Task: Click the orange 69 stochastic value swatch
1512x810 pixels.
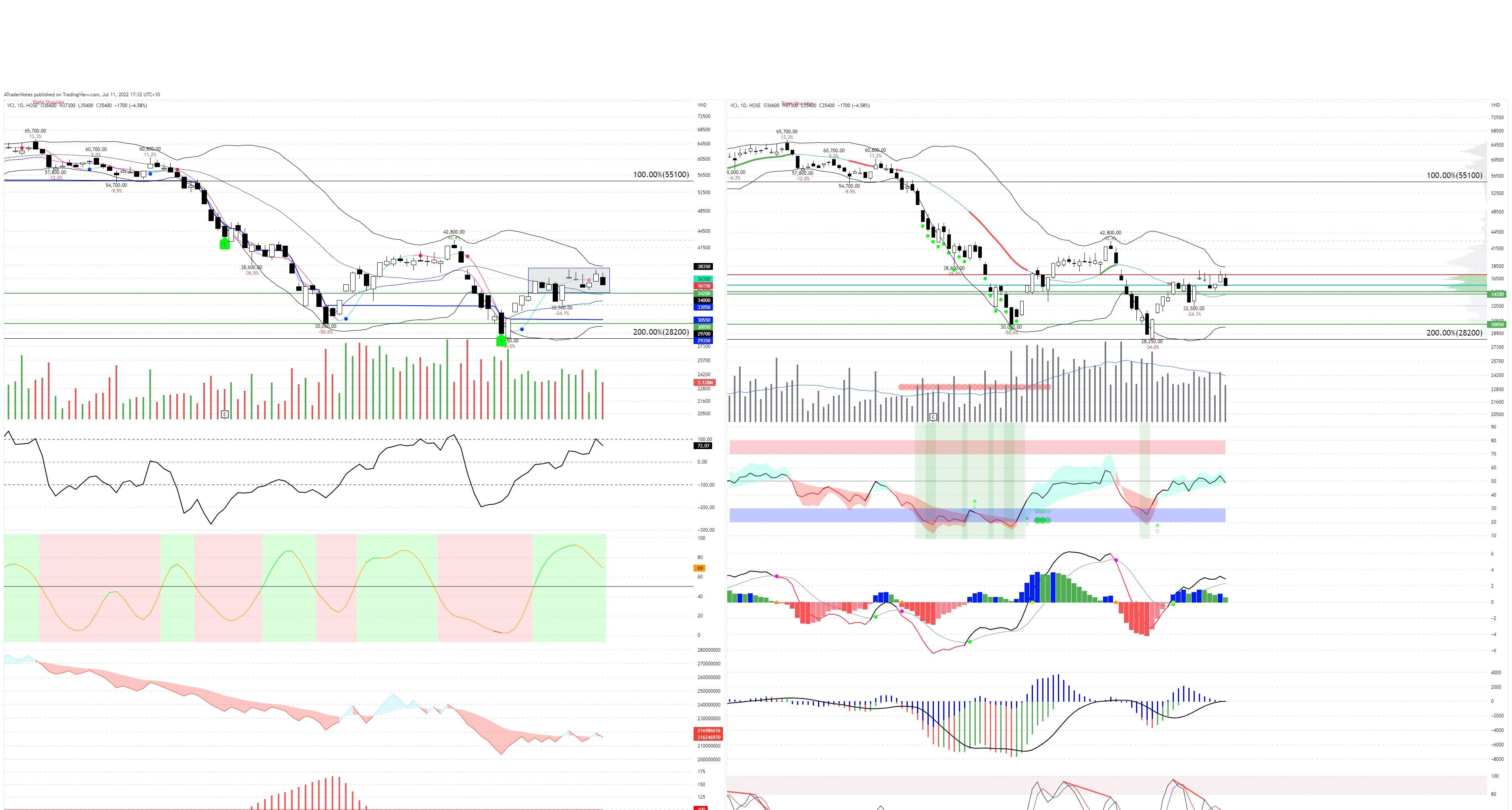Action: pyautogui.click(x=700, y=568)
